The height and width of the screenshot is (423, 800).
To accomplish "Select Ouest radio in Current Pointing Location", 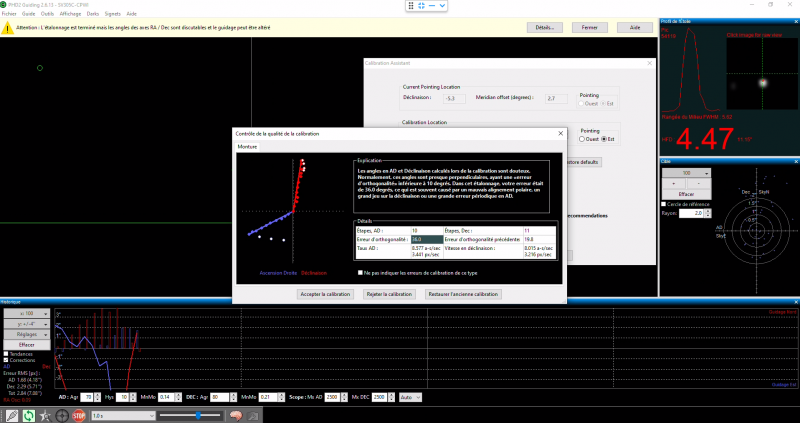I will (x=581, y=104).
